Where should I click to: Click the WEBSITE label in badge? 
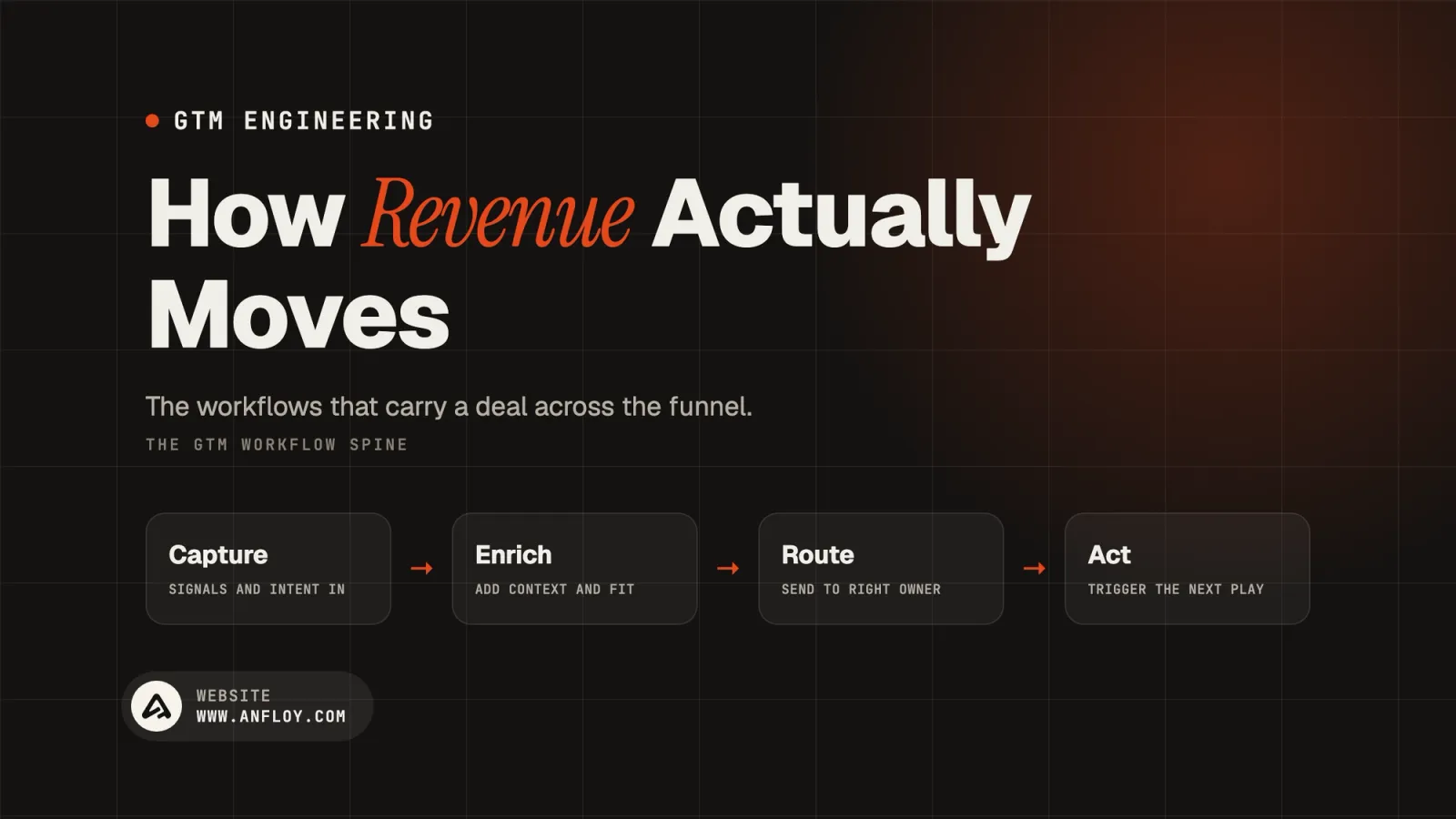coord(233,696)
